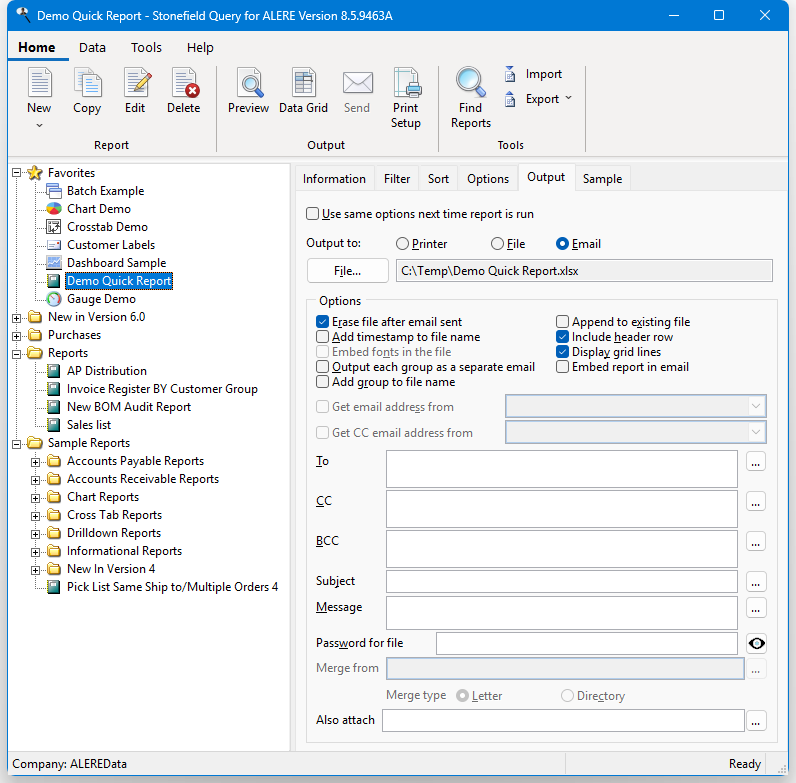Viewport: 796px width, 783px height.
Task: Select the Printer output radio button
Action: pos(403,244)
